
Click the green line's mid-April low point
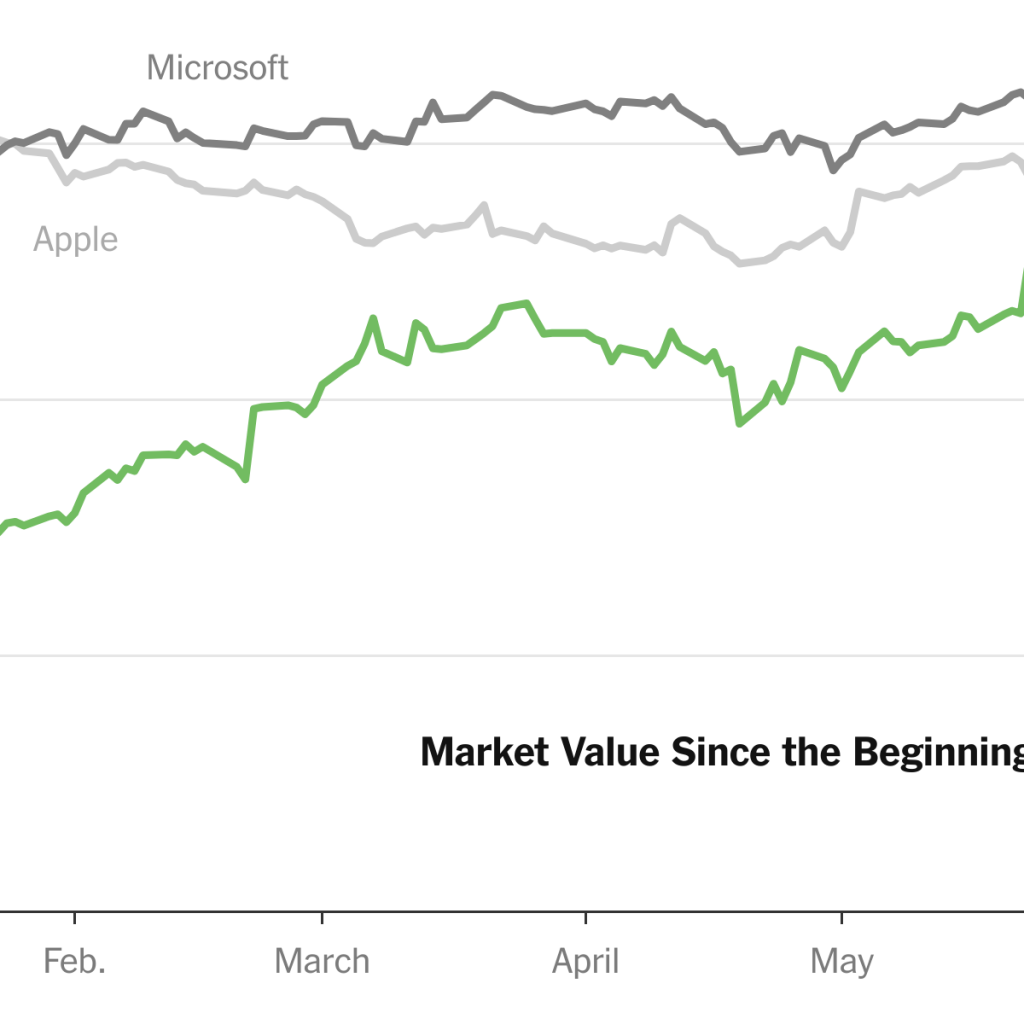(739, 424)
